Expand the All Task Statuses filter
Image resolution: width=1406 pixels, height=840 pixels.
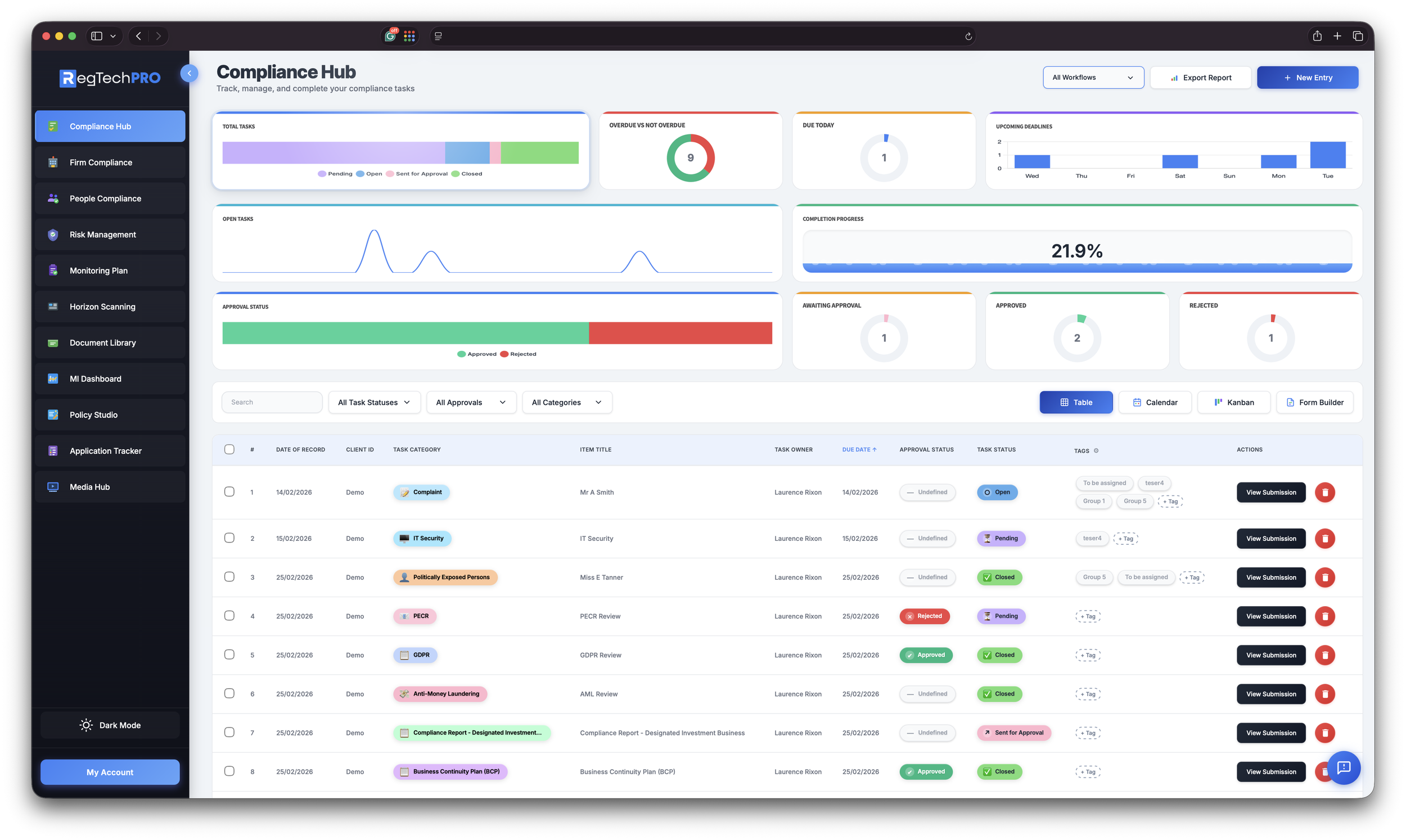(x=373, y=402)
